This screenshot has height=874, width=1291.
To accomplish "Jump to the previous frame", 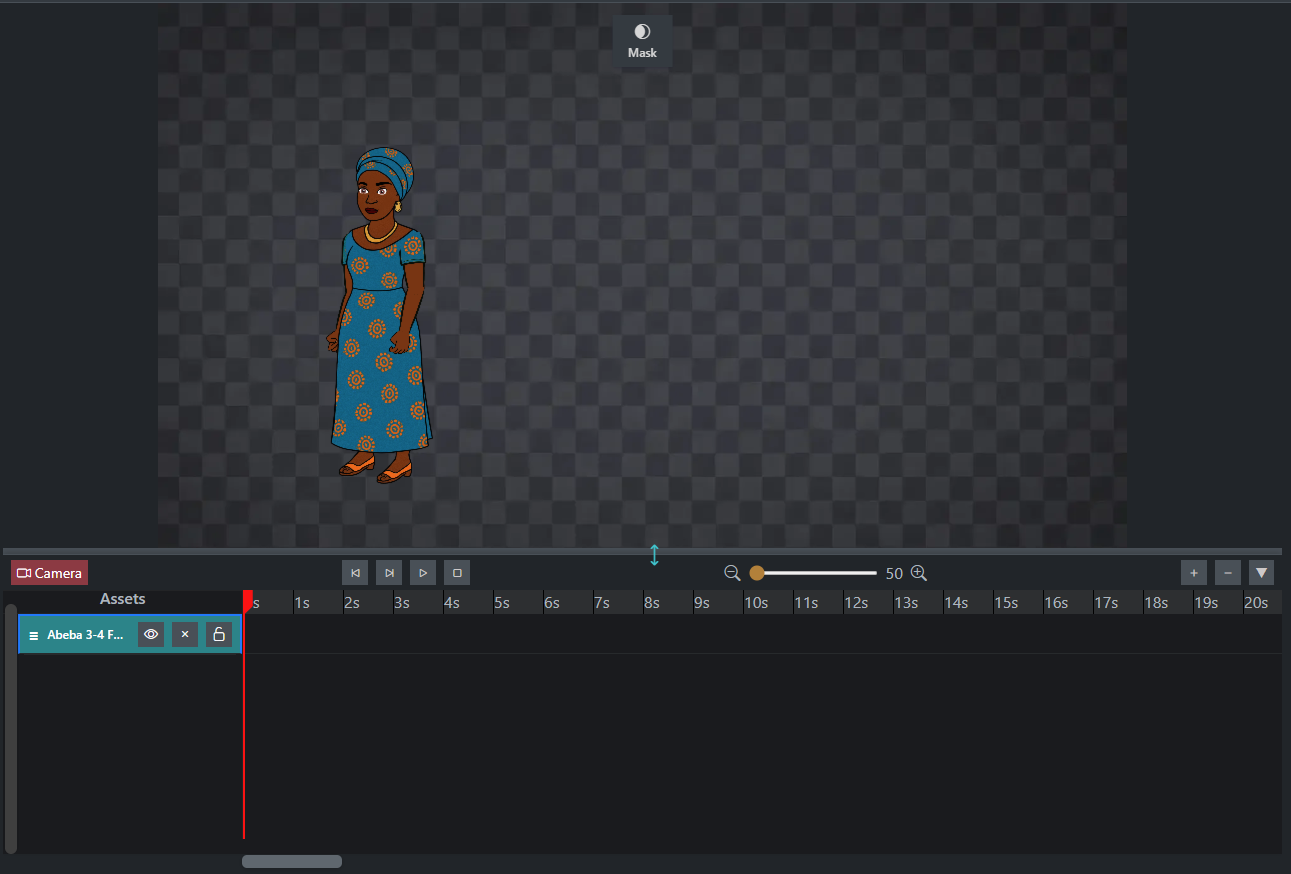I will pos(355,573).
